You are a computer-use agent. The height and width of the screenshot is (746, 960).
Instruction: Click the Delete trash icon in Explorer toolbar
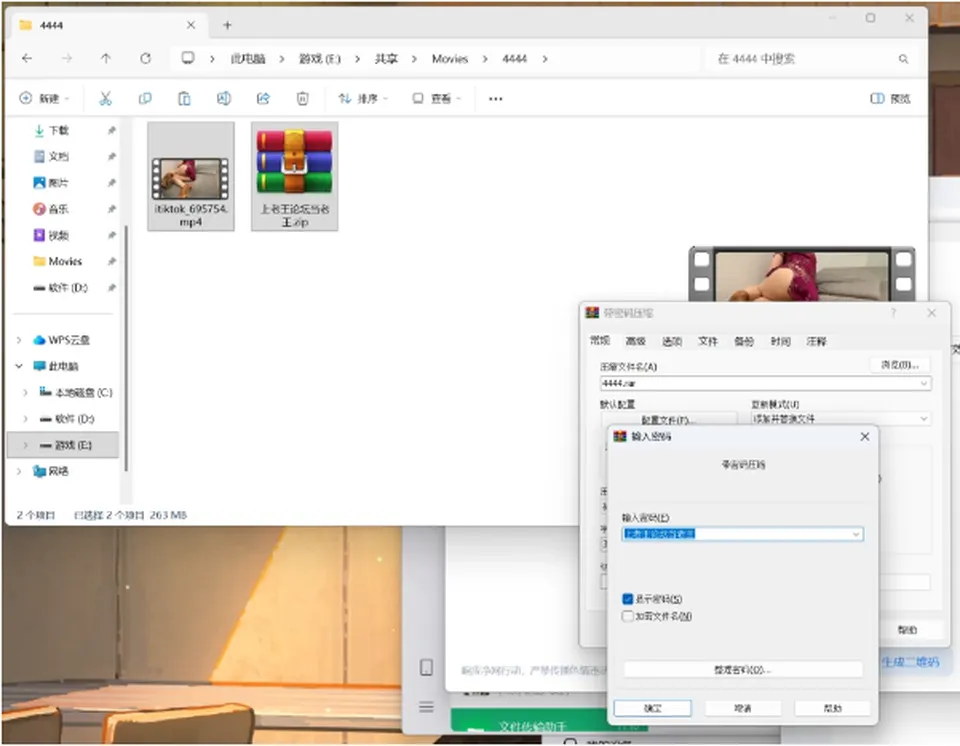(302, 98)
